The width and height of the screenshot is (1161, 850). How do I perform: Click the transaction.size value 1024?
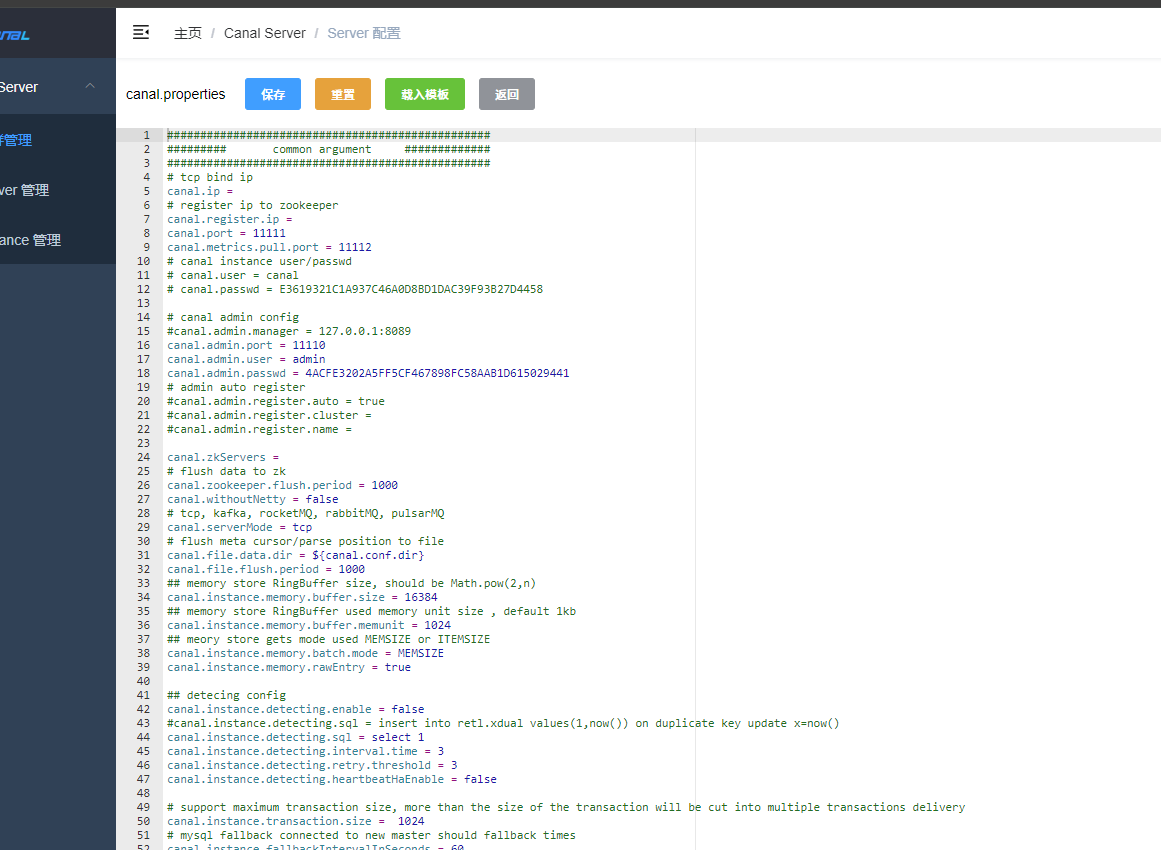[411, 822]
